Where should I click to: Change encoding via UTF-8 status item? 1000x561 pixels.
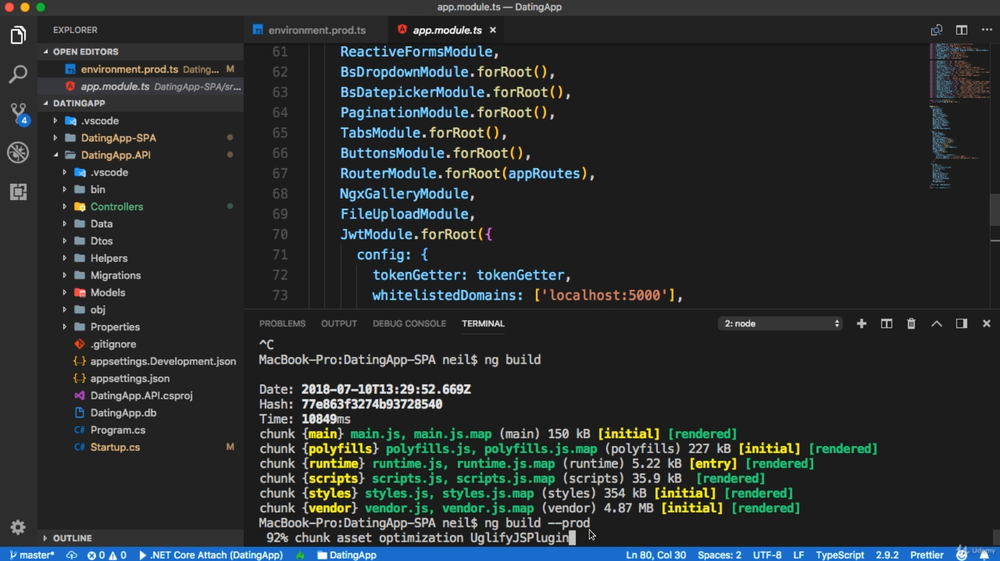point(767,555)
